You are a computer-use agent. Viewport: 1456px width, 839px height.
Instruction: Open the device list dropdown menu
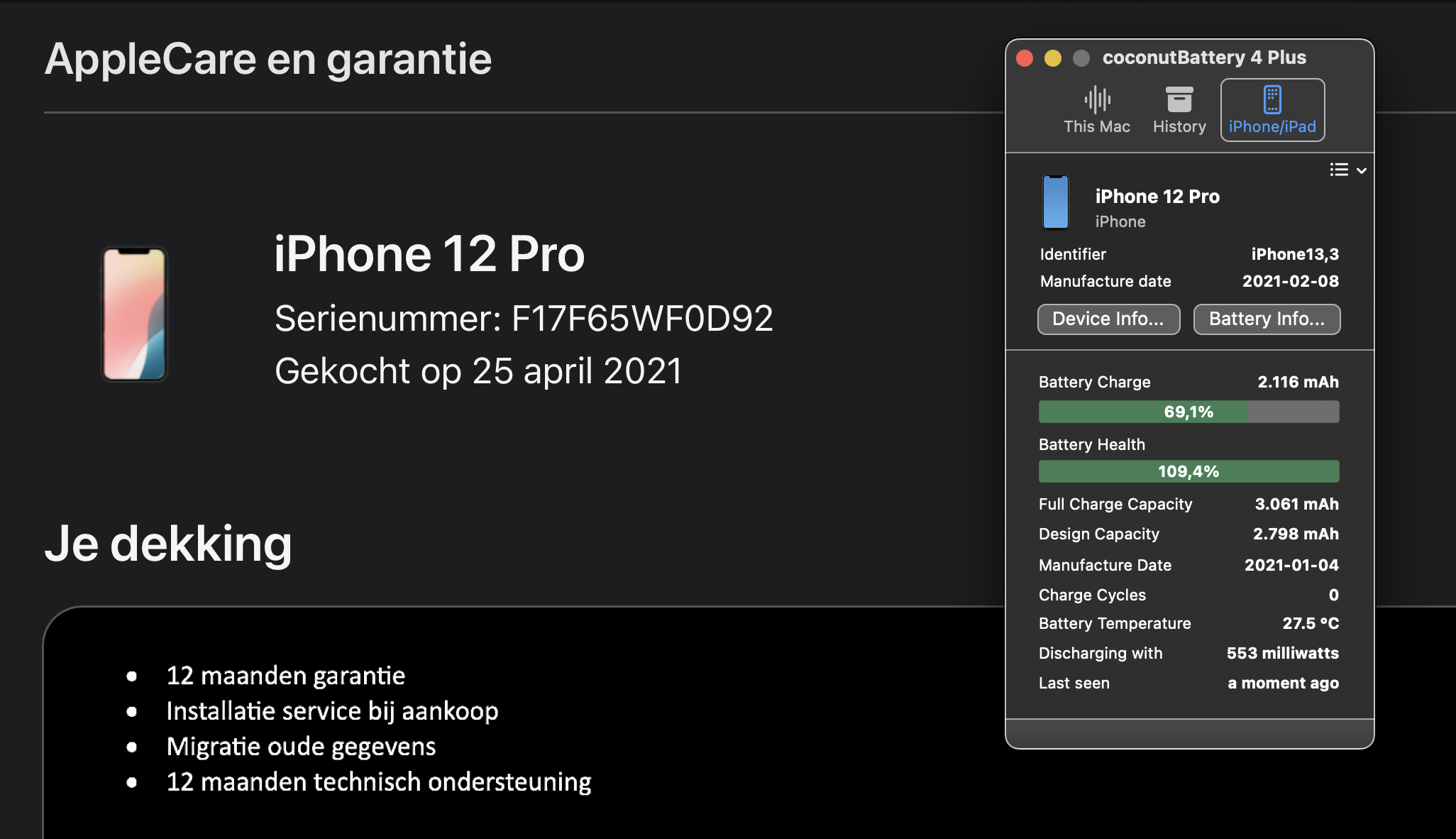click(1347, 170)
